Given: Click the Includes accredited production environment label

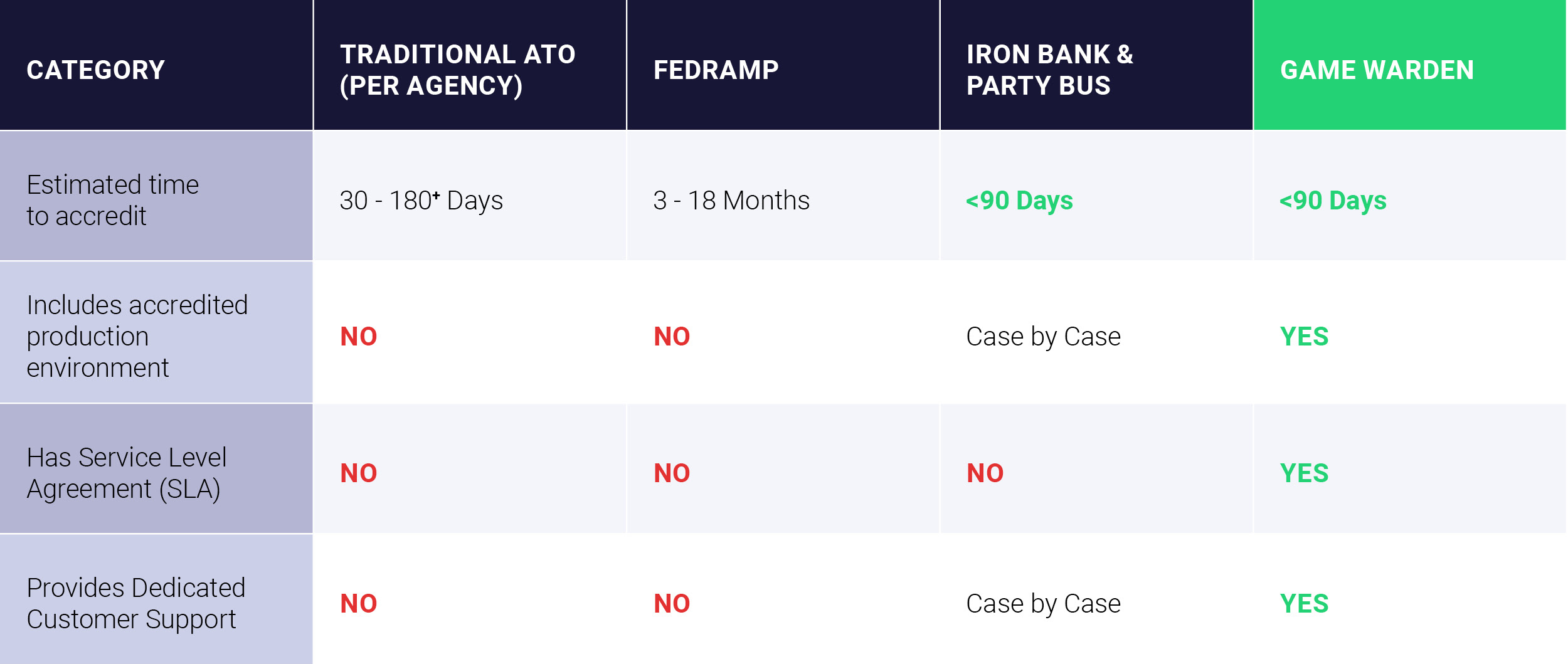Looking at the screenshot, I should tap(137, 336).
